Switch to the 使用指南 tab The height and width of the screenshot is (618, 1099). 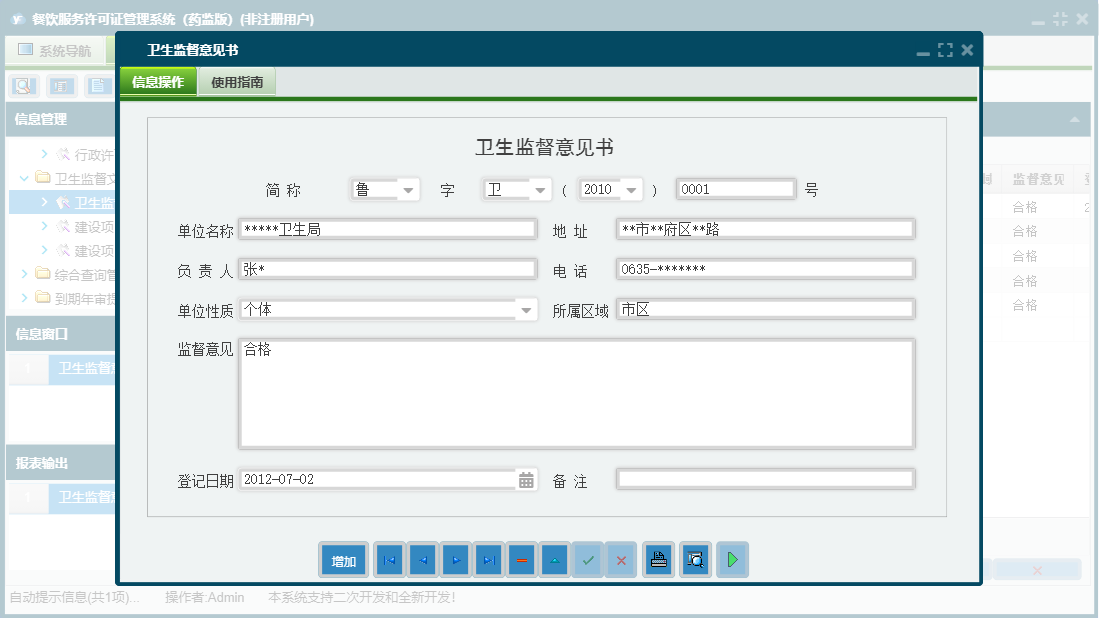pos(237,83)
